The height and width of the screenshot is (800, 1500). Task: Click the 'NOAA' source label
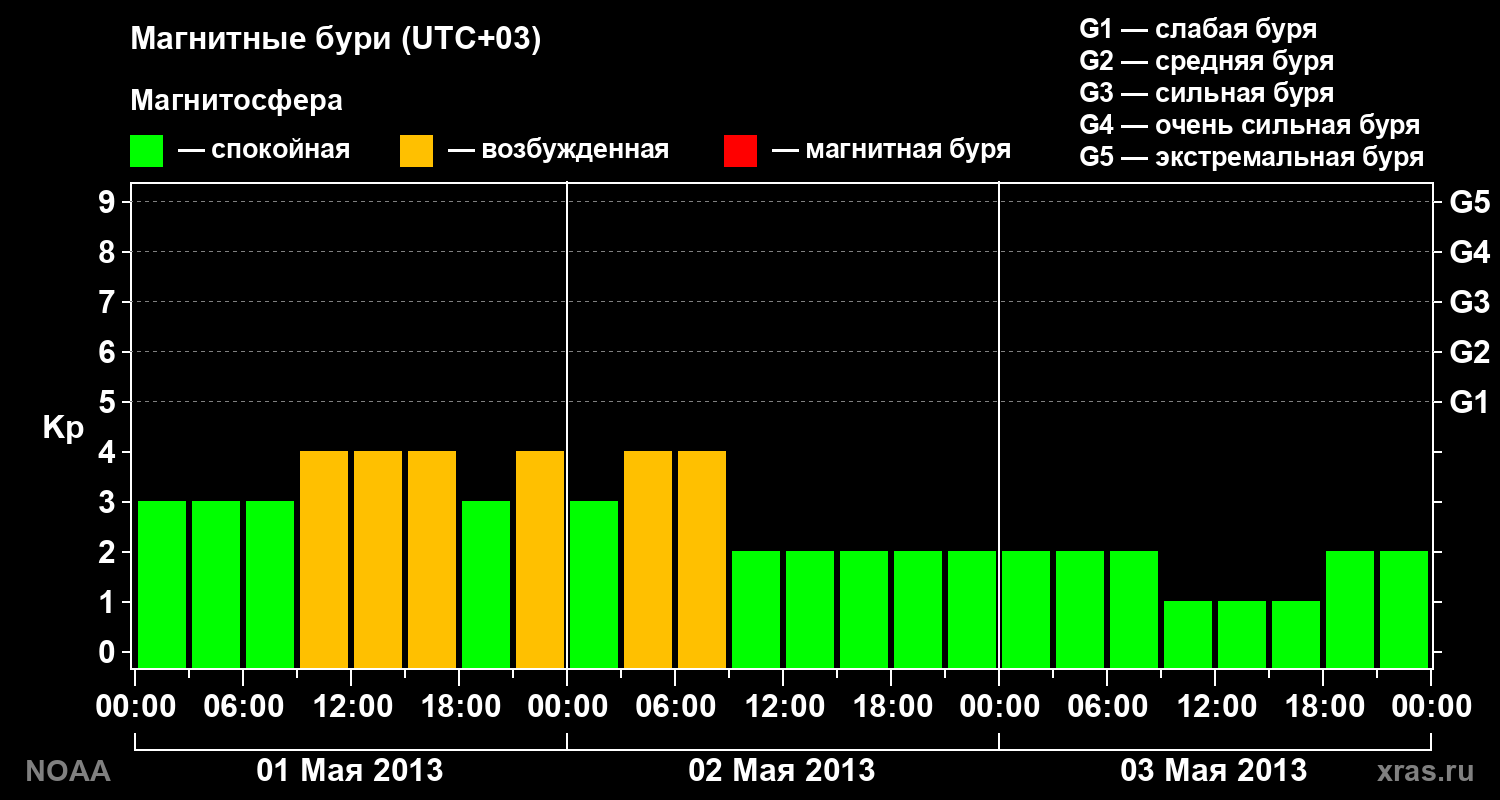[67, 771]
